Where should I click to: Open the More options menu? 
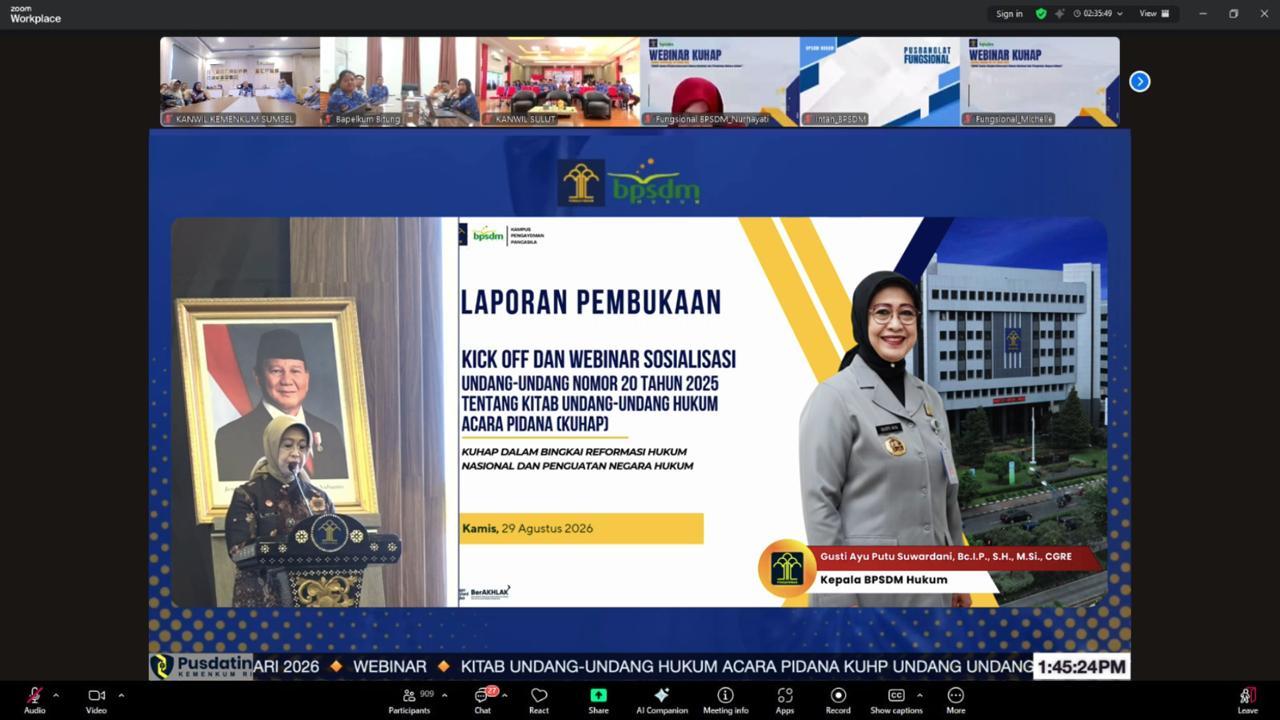click(x=955, y=700)
